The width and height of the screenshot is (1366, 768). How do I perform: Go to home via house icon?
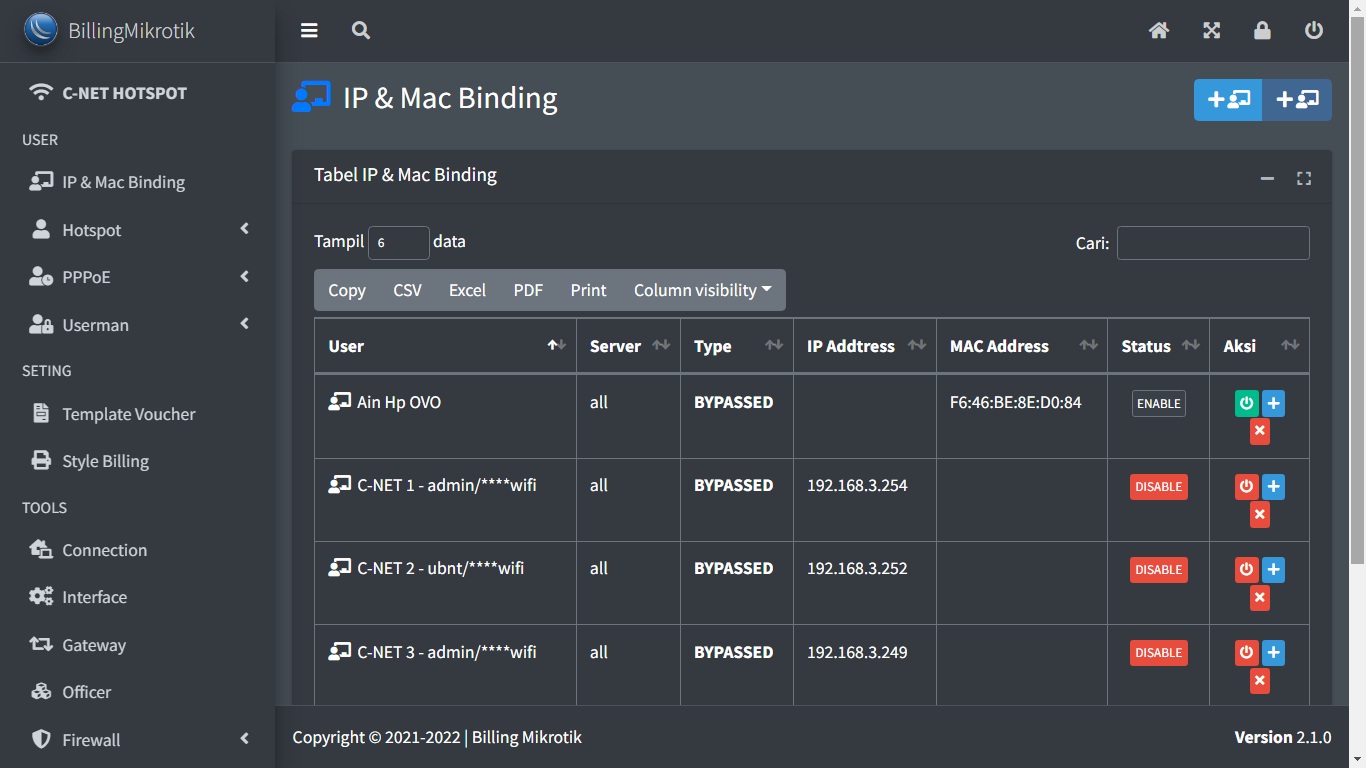point(1159,31)
